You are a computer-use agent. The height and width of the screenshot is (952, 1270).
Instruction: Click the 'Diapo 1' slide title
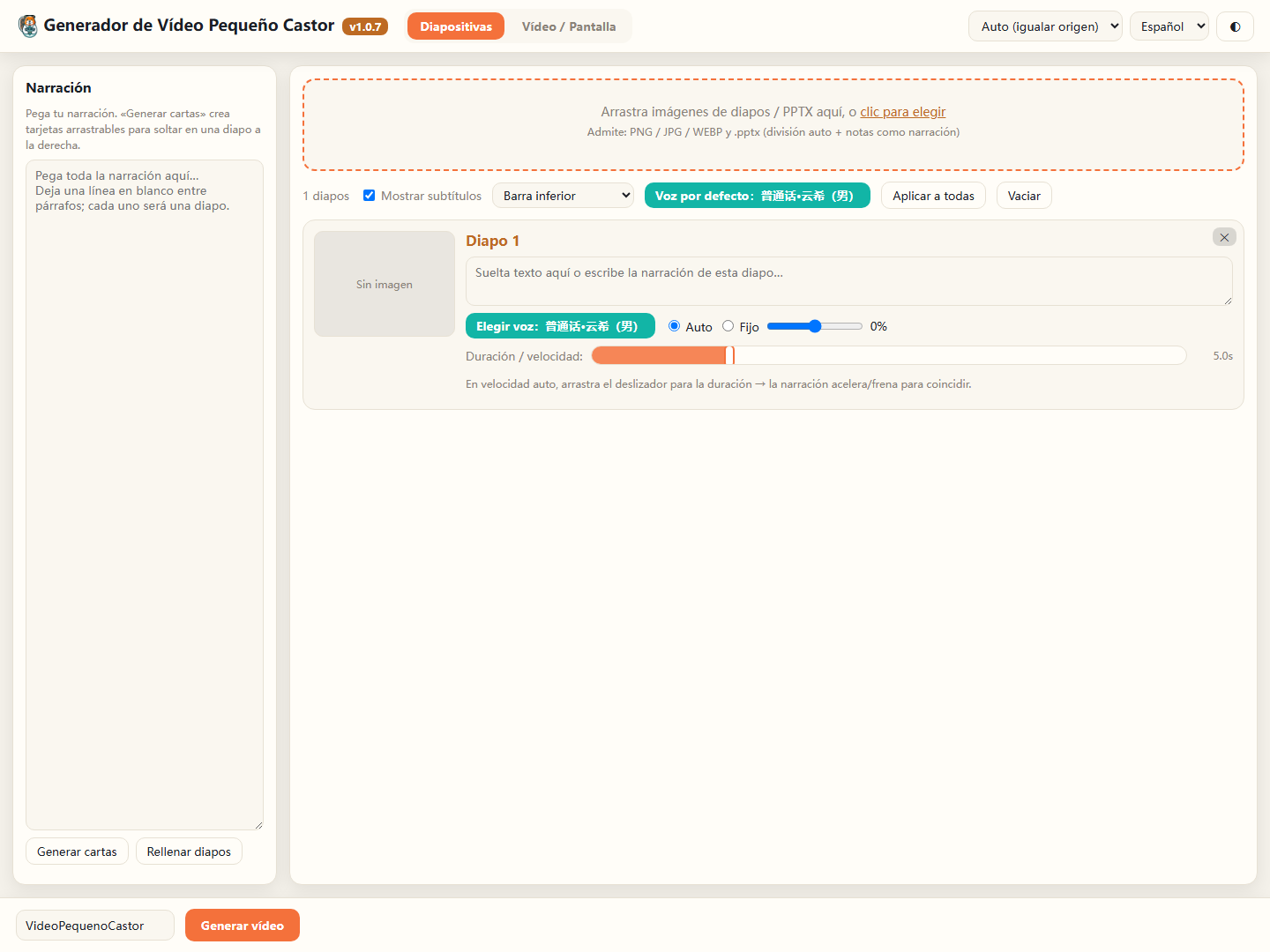click(x=492, y=241)
